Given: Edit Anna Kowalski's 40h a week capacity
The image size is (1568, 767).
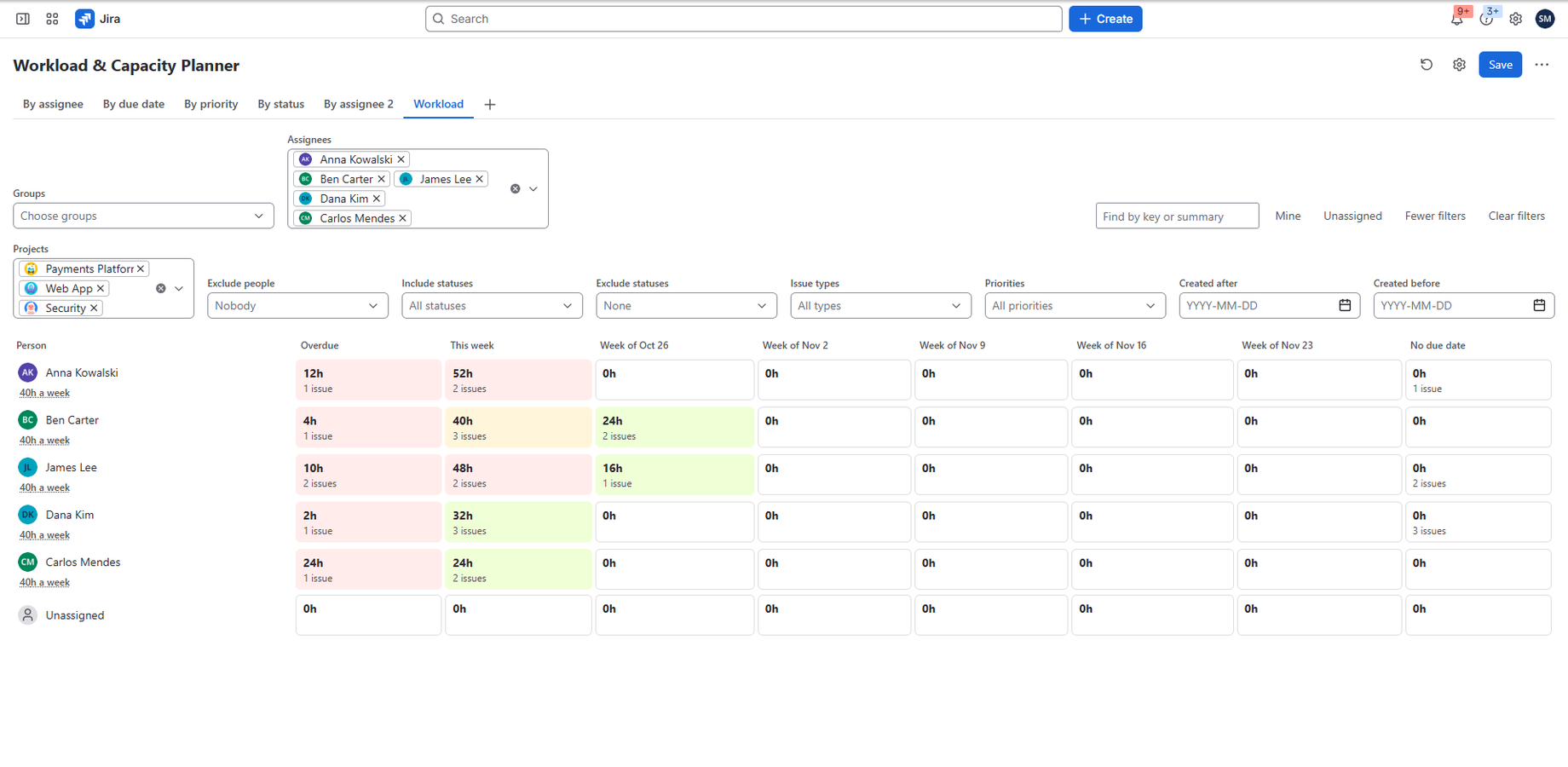Looking at the screenshot, I should tap(44, 393).
